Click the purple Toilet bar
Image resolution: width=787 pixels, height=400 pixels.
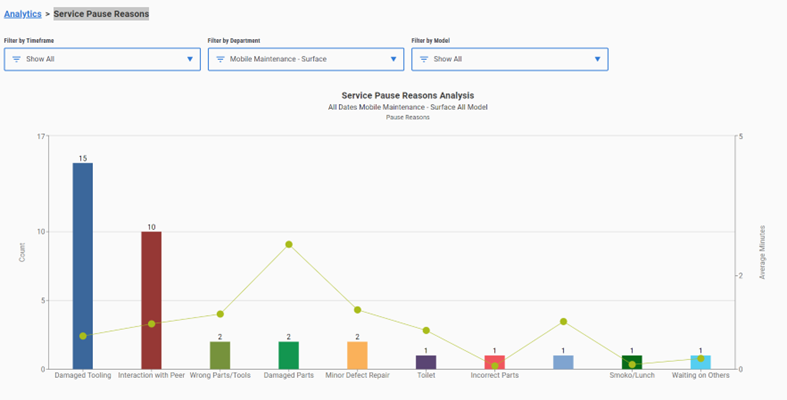(426, 362)
